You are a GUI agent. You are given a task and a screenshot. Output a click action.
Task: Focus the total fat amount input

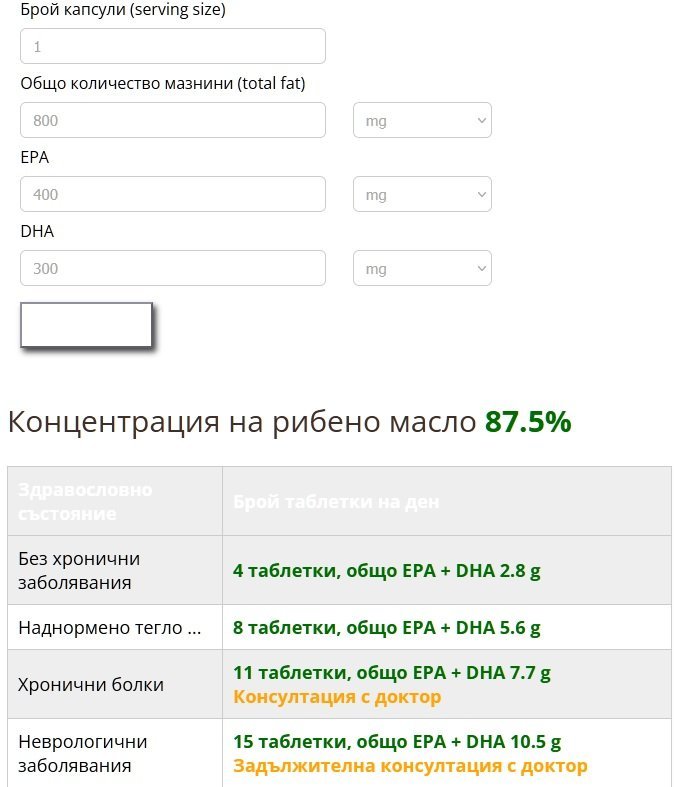pos(173,120)
